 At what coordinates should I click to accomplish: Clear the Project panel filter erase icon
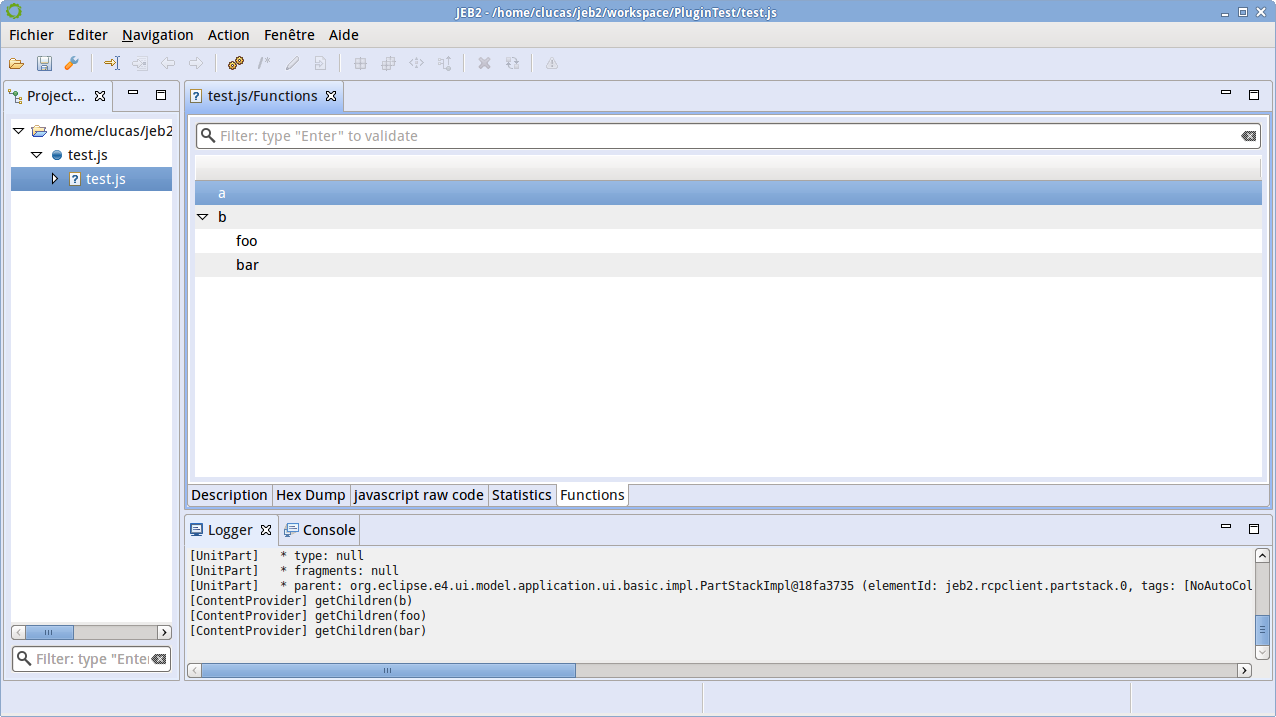(159, 659)
